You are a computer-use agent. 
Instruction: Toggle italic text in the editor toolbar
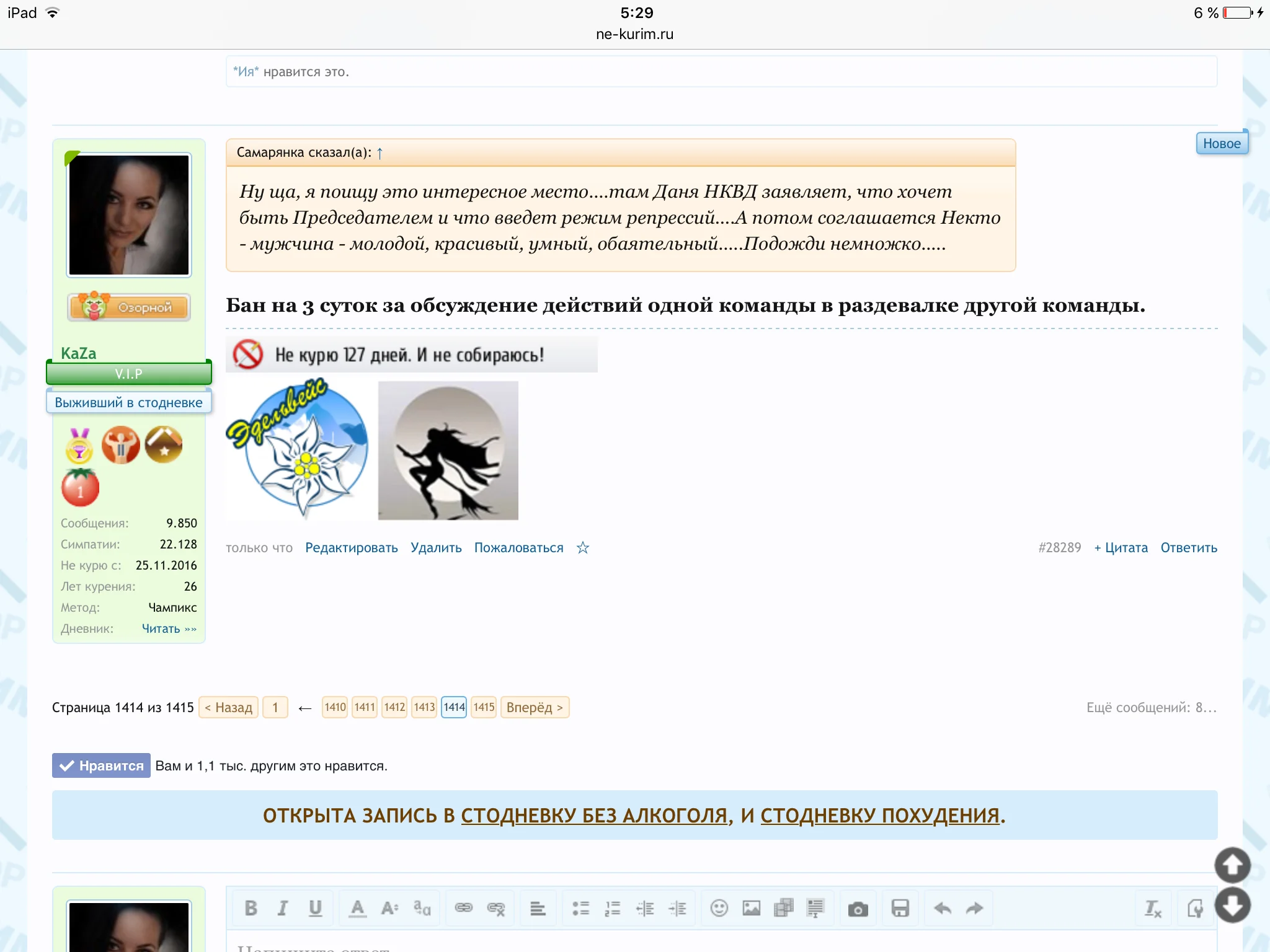(x=283, y=909)
